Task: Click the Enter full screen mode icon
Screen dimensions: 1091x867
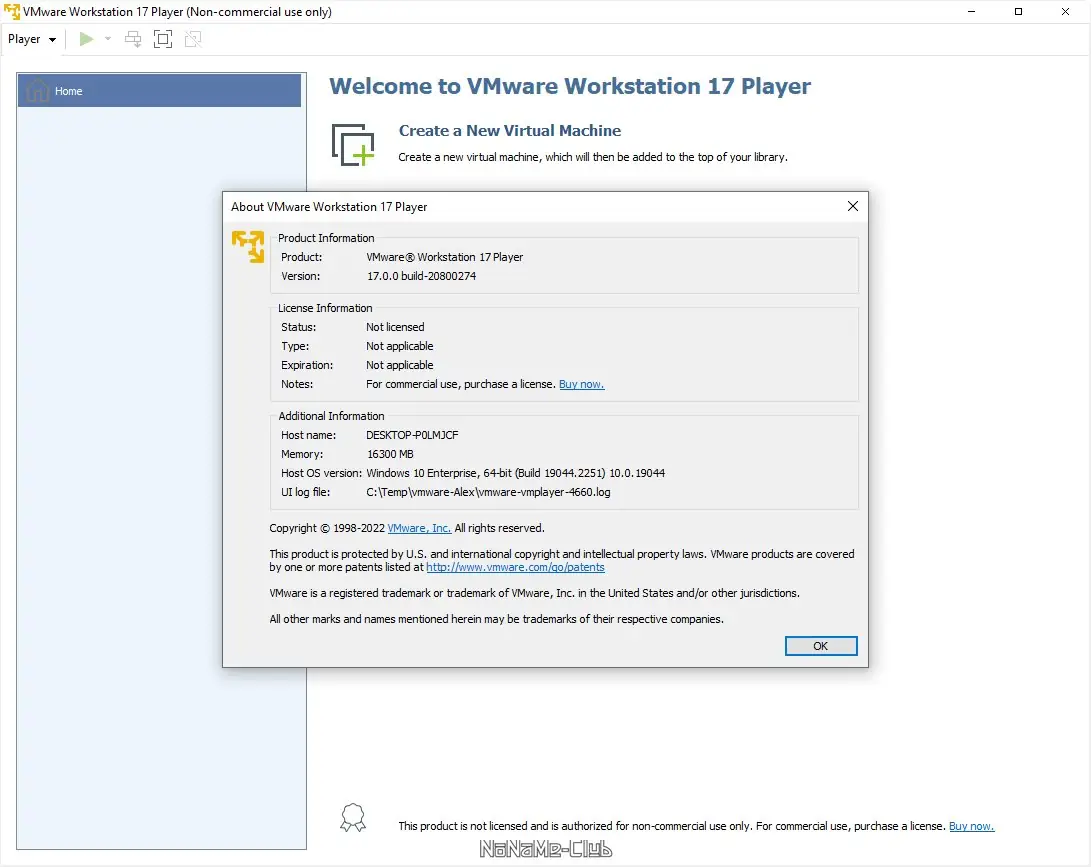Action: click(163, 39)
